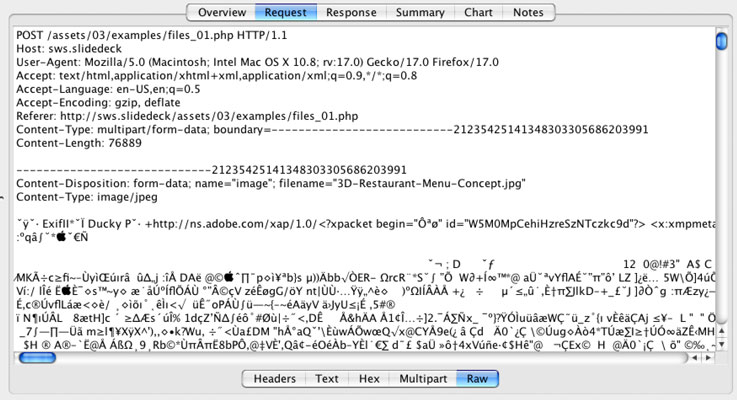Click the vertical scroll down arrow
This screenshot has width=737, height=400.
(x=720, y=342)
